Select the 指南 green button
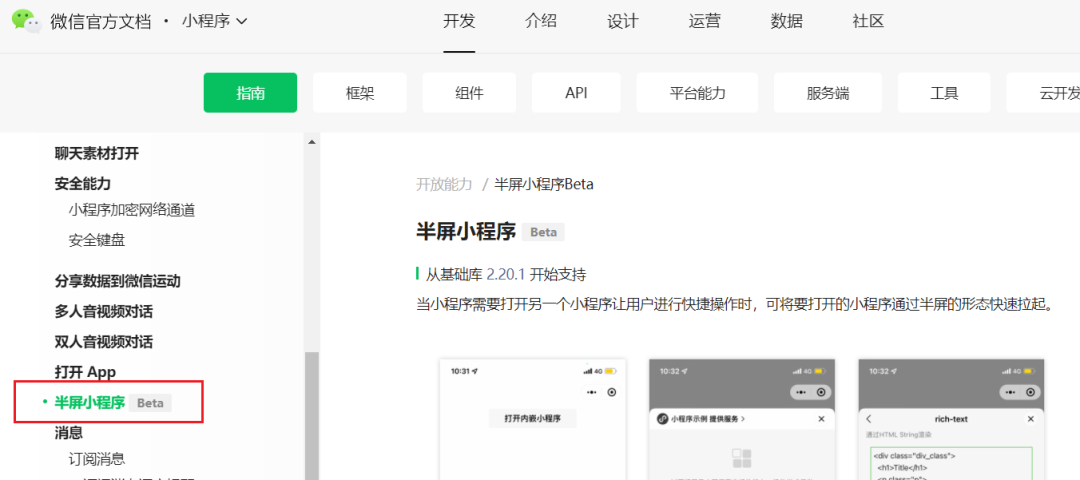 tap(250, 93)
